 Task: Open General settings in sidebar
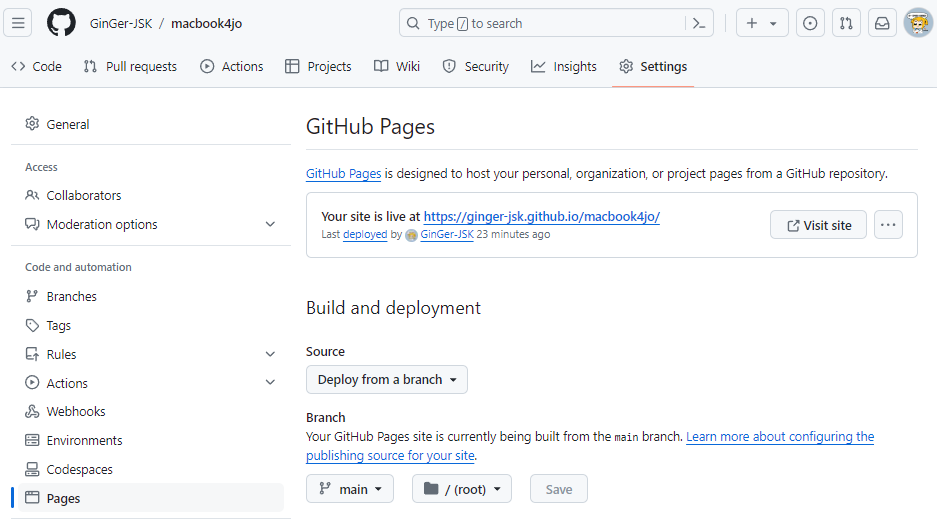point(151,124)
